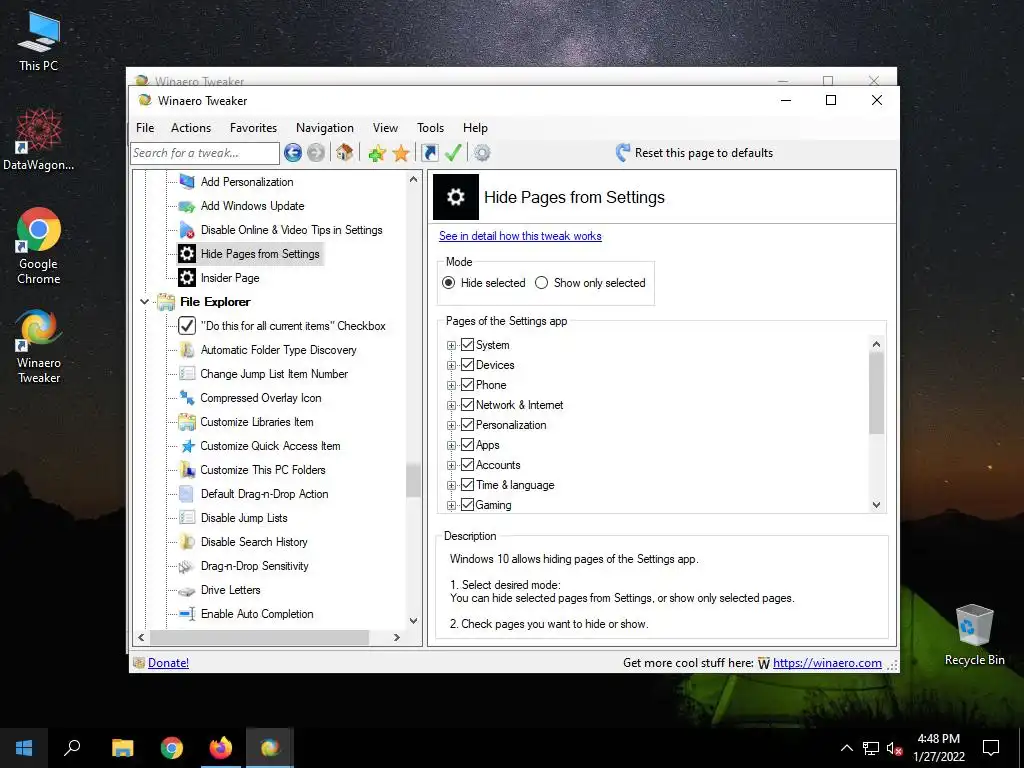Screen dimensions: 1024x768
Task: Click the Customize This PC Folders icon
Action: 187,470
